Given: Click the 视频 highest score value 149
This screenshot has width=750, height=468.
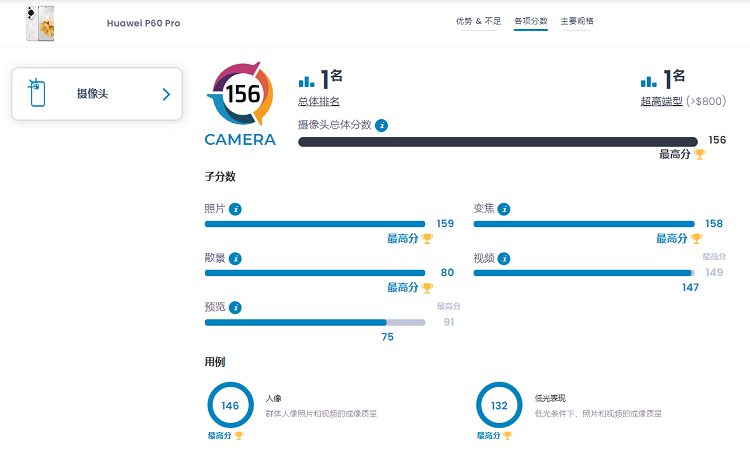Looking at the screenshot, I should 714,272.
